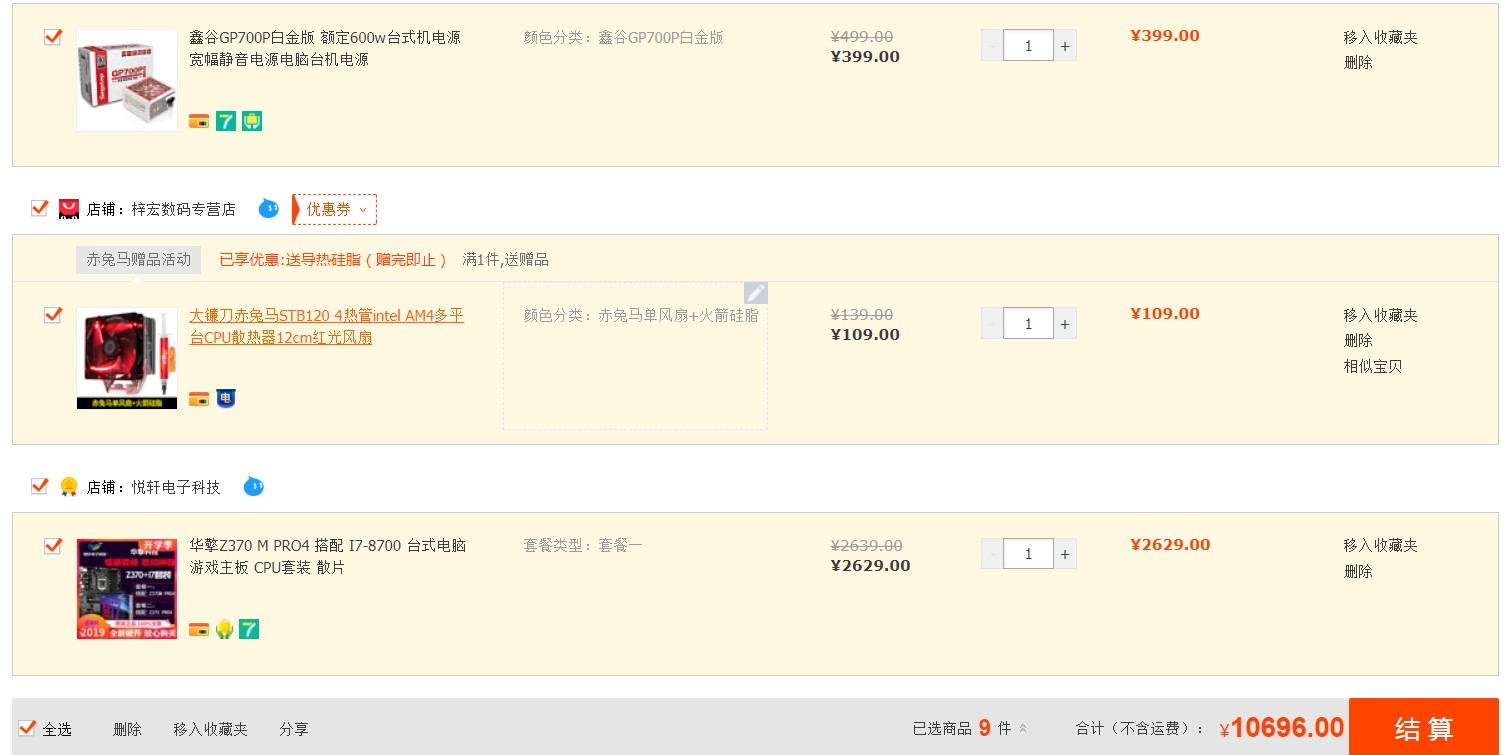Open 鑫谷GP700P白金版 product title
This screenshot has height=755, width=1510.
point(325,48)
